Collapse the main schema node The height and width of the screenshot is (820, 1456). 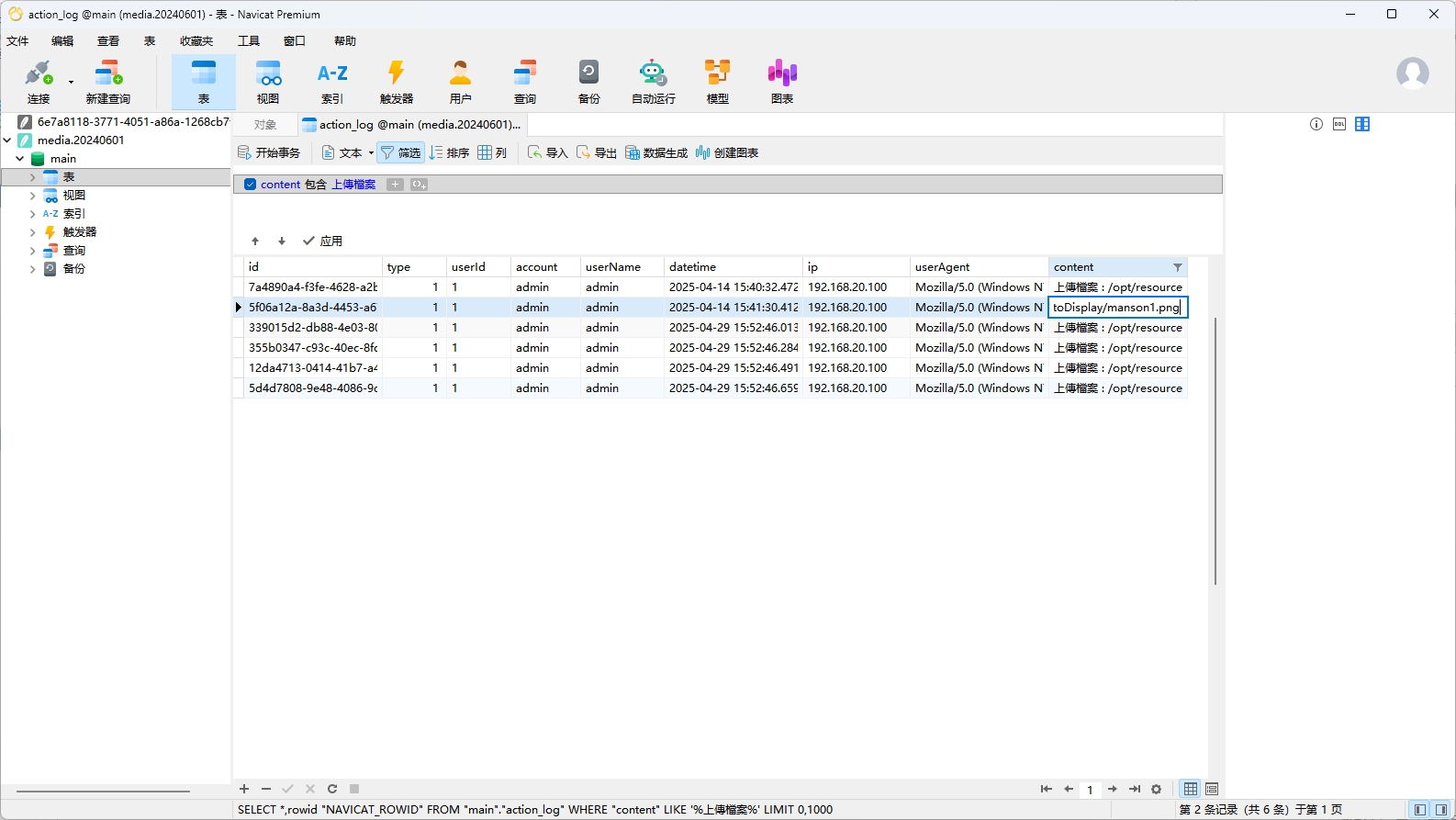coord(20,159)
